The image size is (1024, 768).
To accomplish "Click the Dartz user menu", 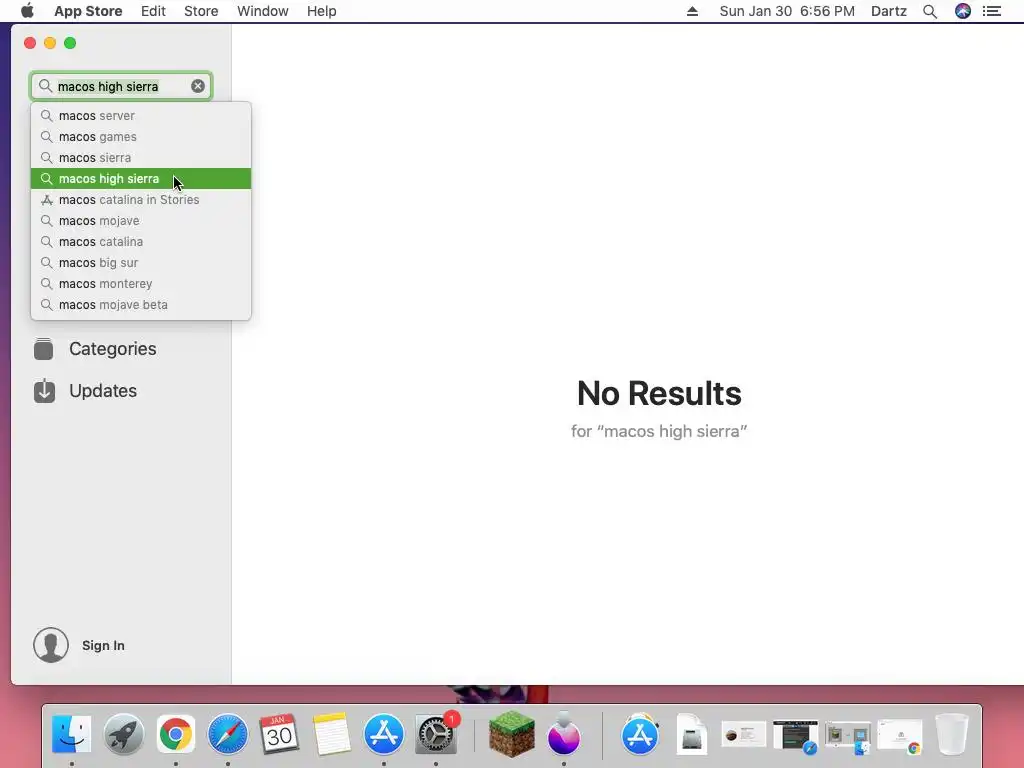I will point(889,11).
